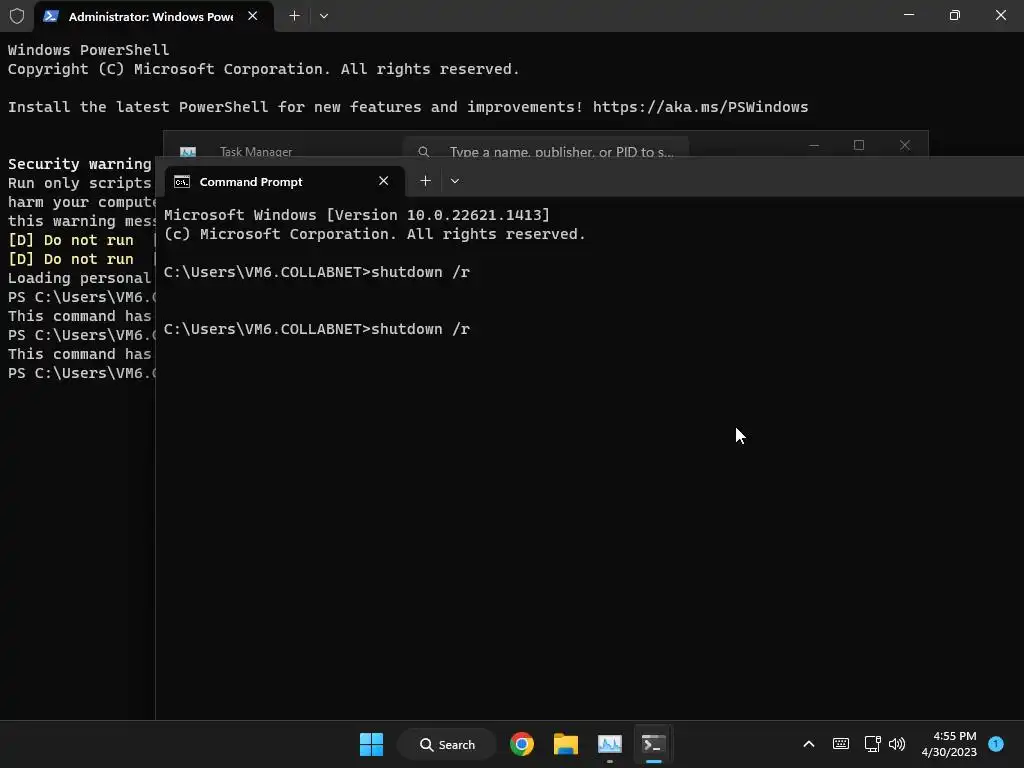Focus the Task Manager search field
Screen dimensions: 1024x768
pyautogui.click(x=546, y=150)
